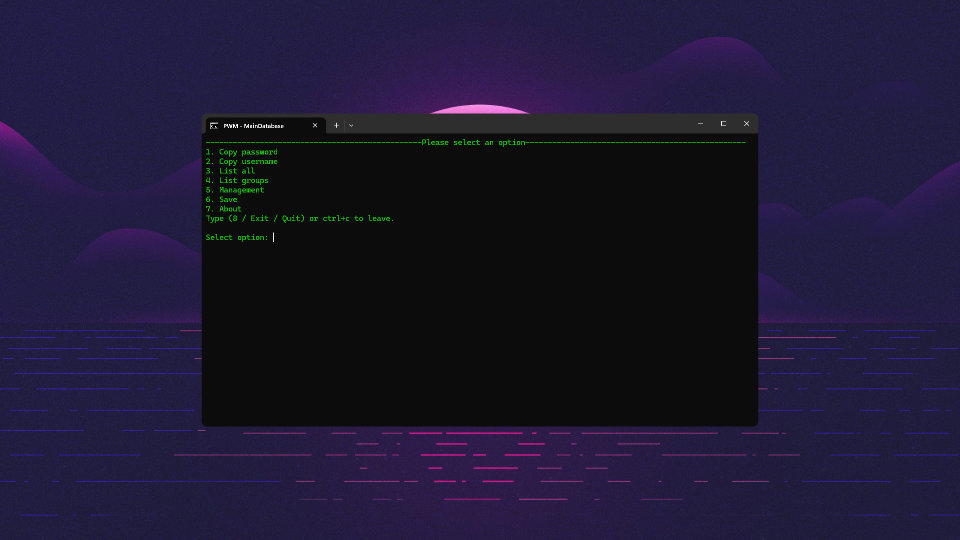The height and width of the screenshot is (540, 960).
Task: Click the terminal icon in the PWM tab
Action: (x=214, y=125)
